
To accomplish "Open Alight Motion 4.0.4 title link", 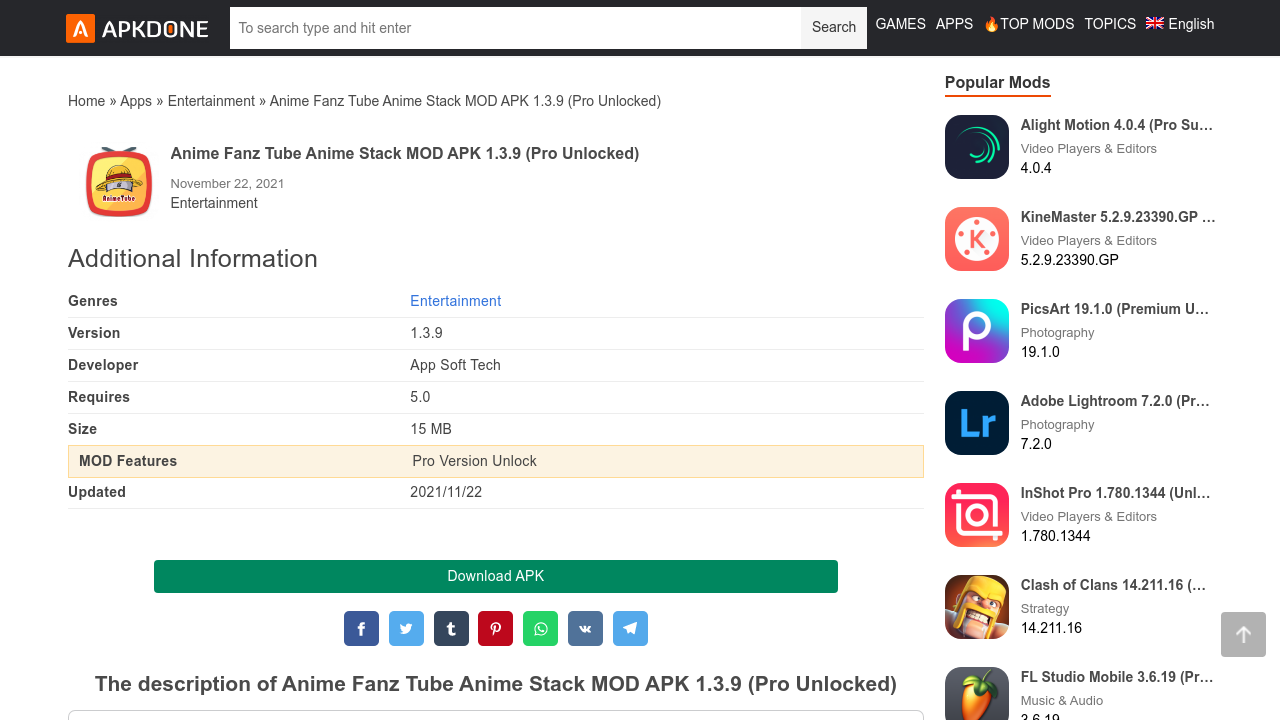I will point(1117,125).
